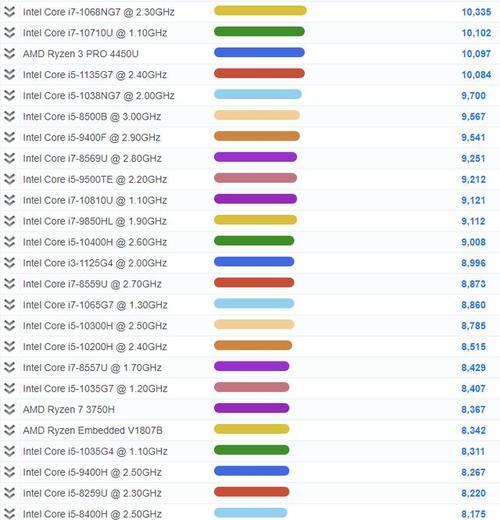Click double-chevron icon beside Intel Core i7-1065G7
Screen dimensions: 500x520
(x=9, y=305)
